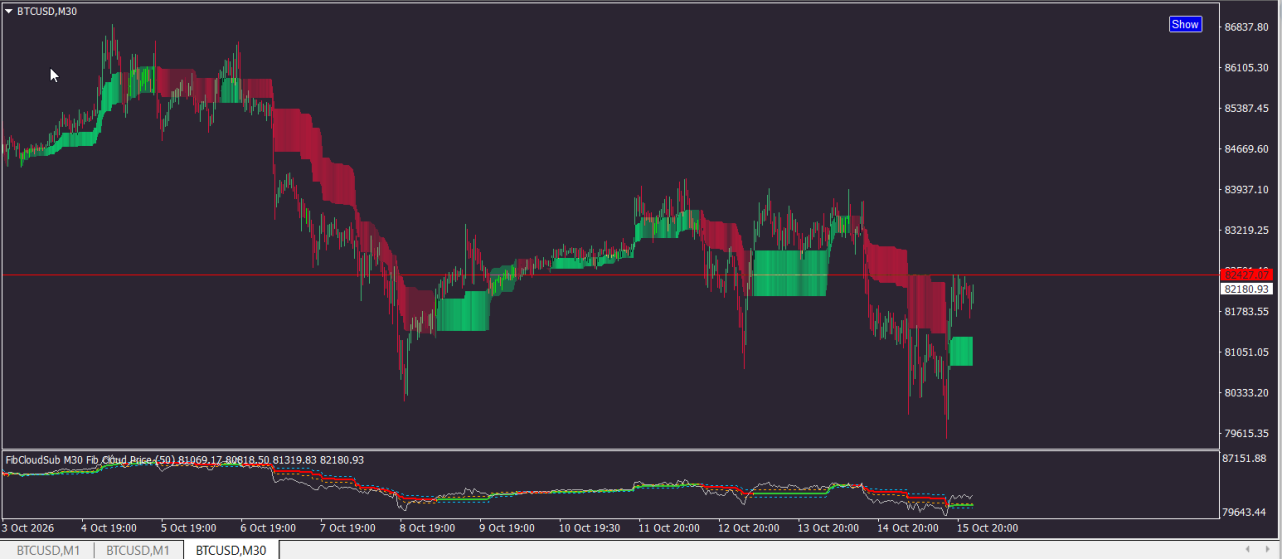Viewport: 1282px width, 559px height.
Task: Click the 15 Oct 20:00 time label
Action: pos(989,527)
